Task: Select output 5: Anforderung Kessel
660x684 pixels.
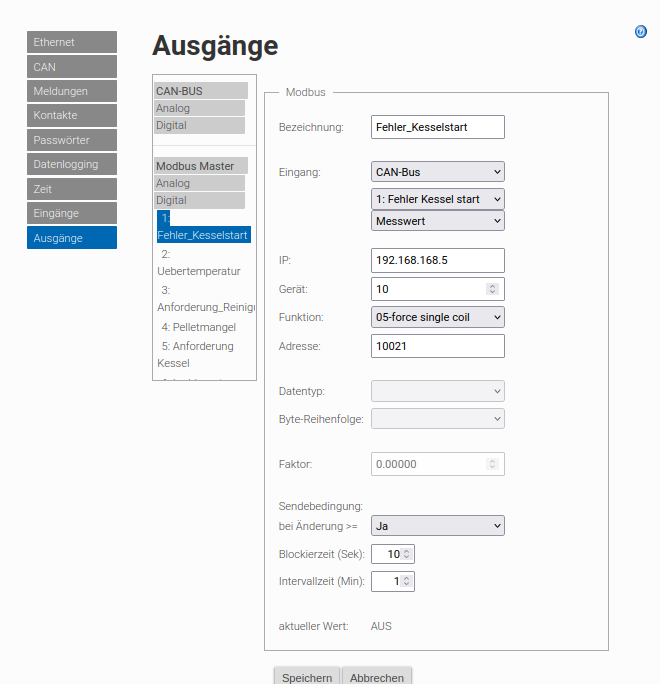Action: click(x=195, y=355)
